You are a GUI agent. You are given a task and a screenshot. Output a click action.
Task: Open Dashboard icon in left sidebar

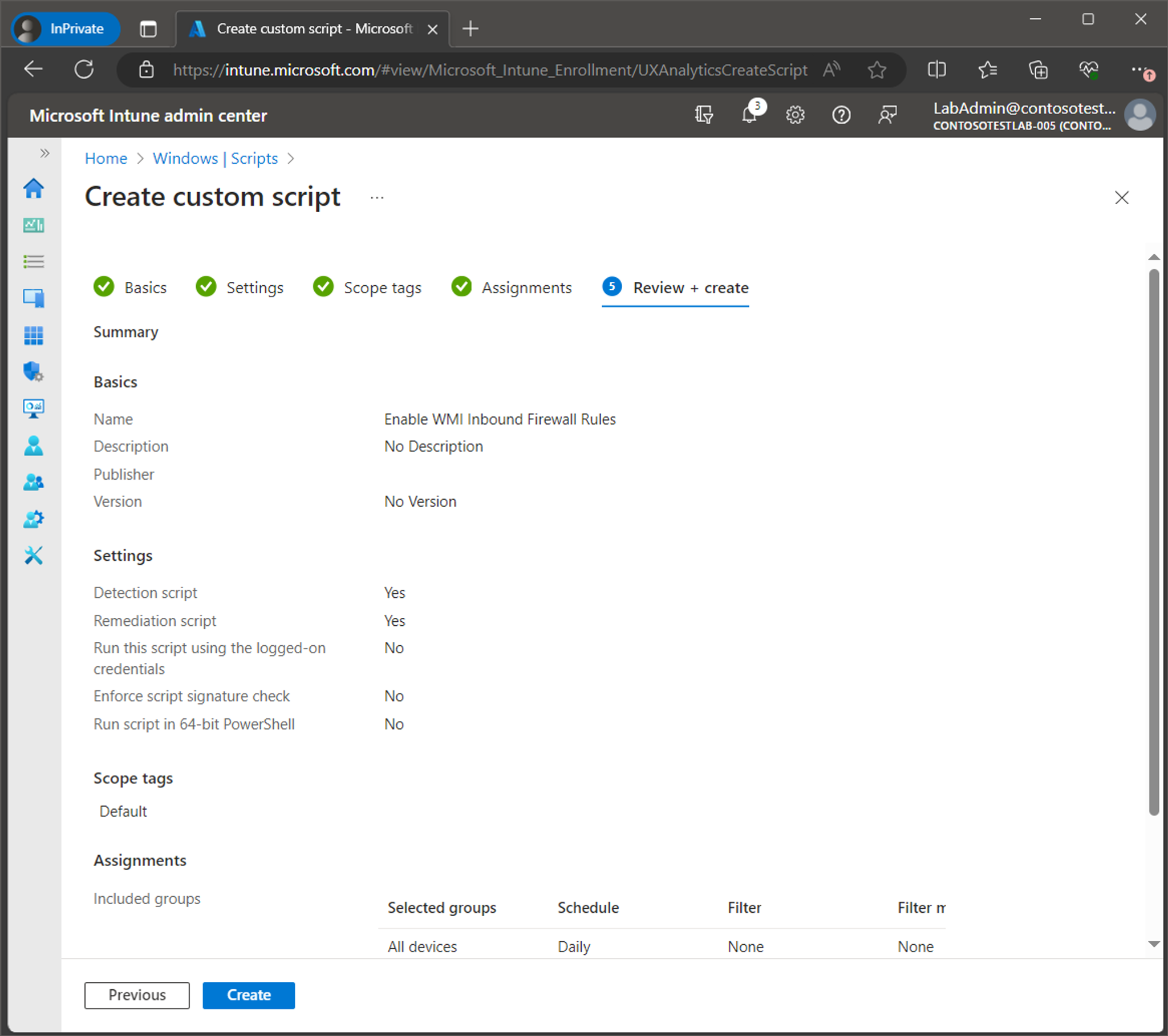click(34, 225)
